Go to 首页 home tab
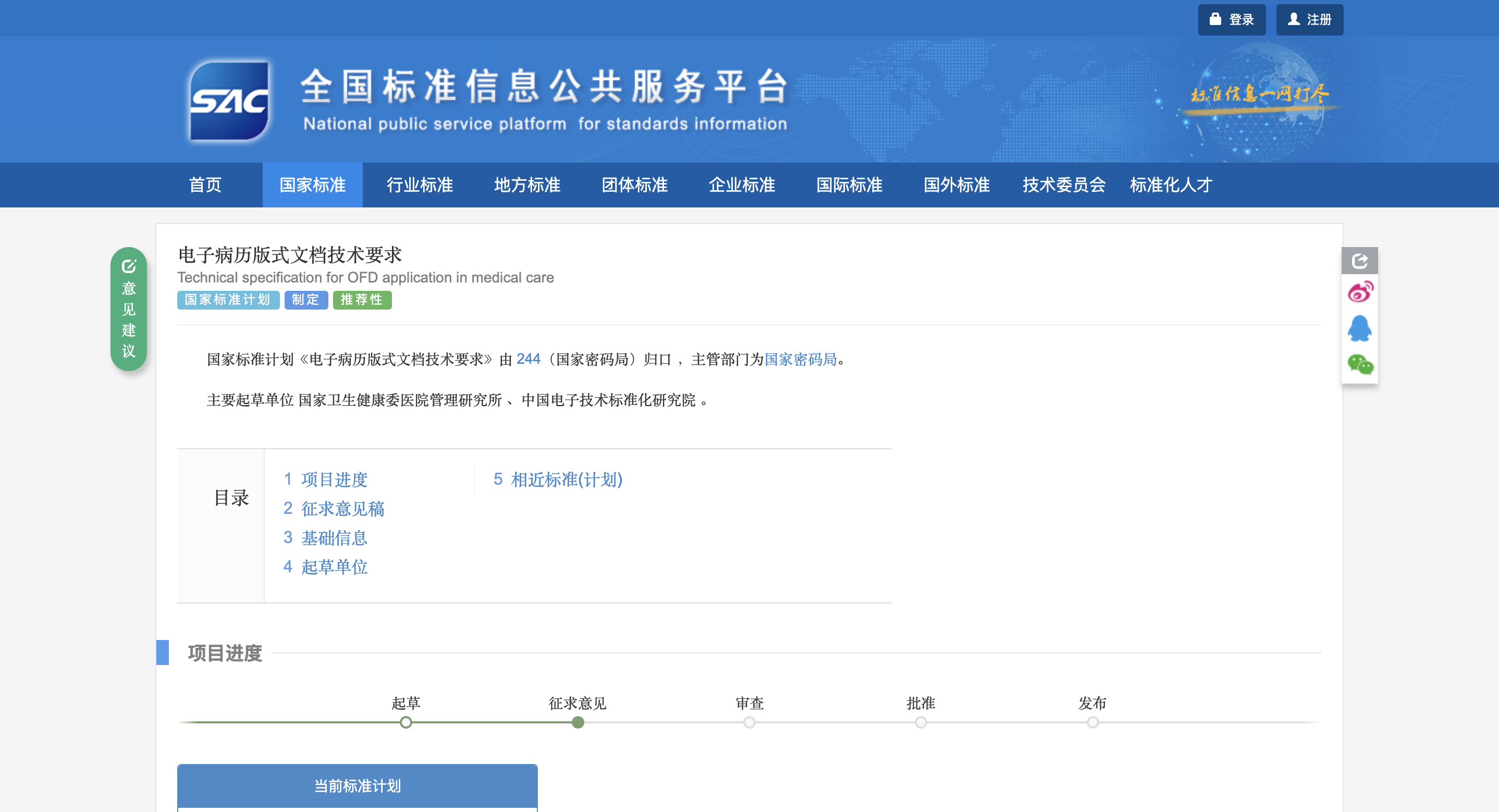This screenshot has width=1499, height=812. coord(205,185)
